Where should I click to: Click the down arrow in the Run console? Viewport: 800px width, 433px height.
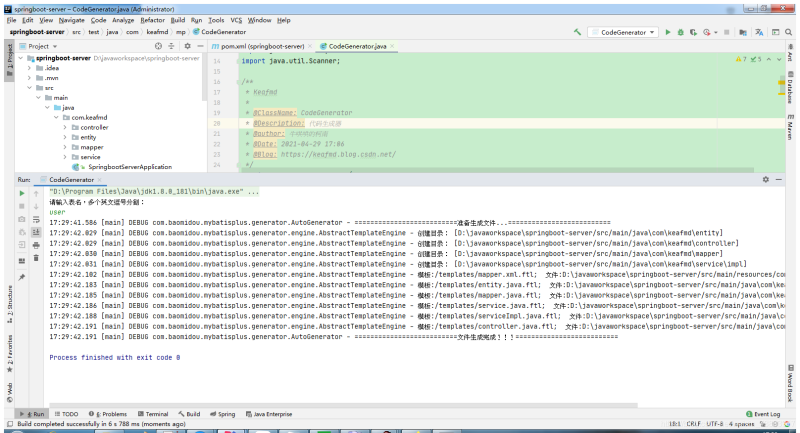tap(36, 206)
